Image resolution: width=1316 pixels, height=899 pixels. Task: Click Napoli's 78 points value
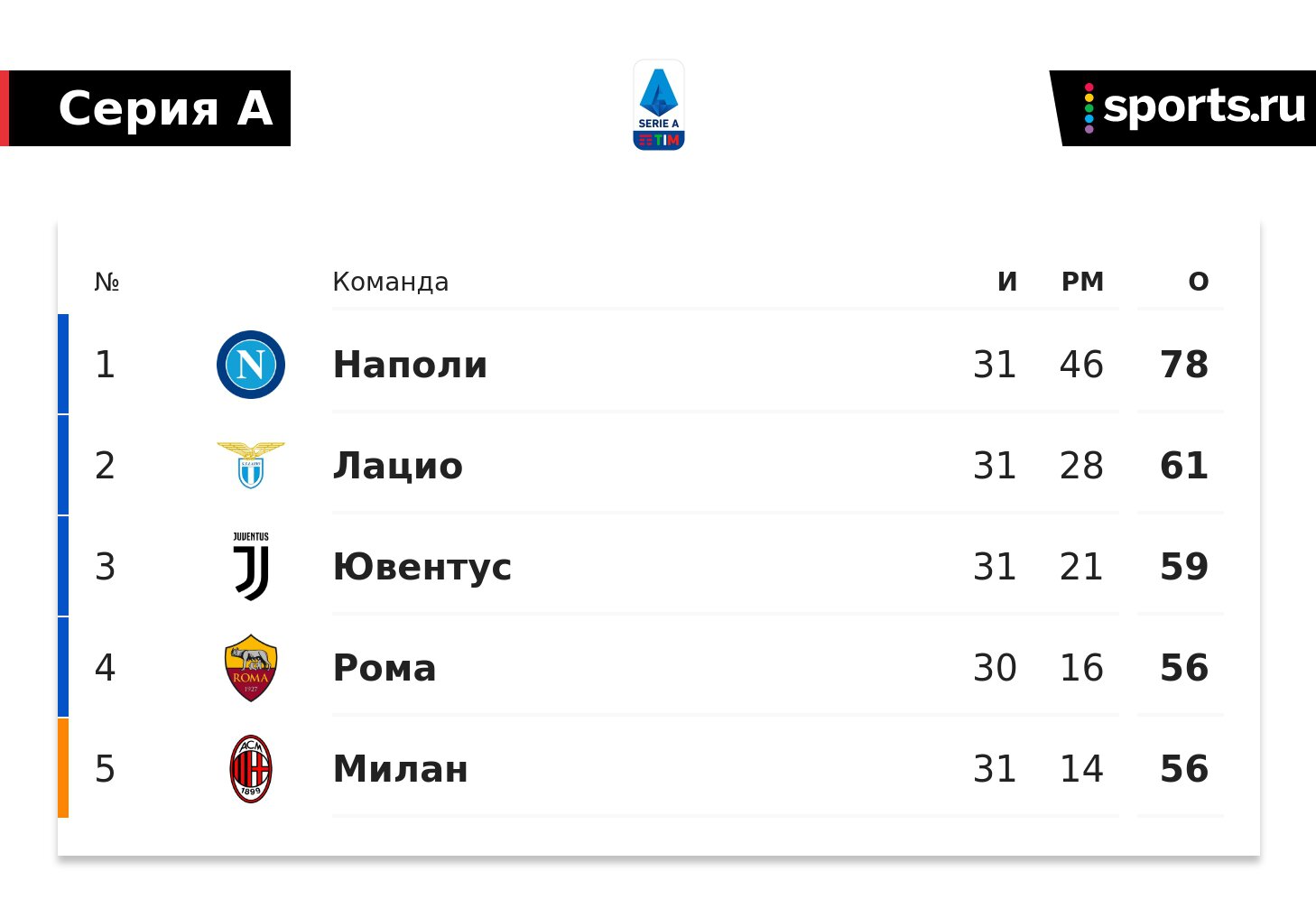click(x=1184, y=365)
